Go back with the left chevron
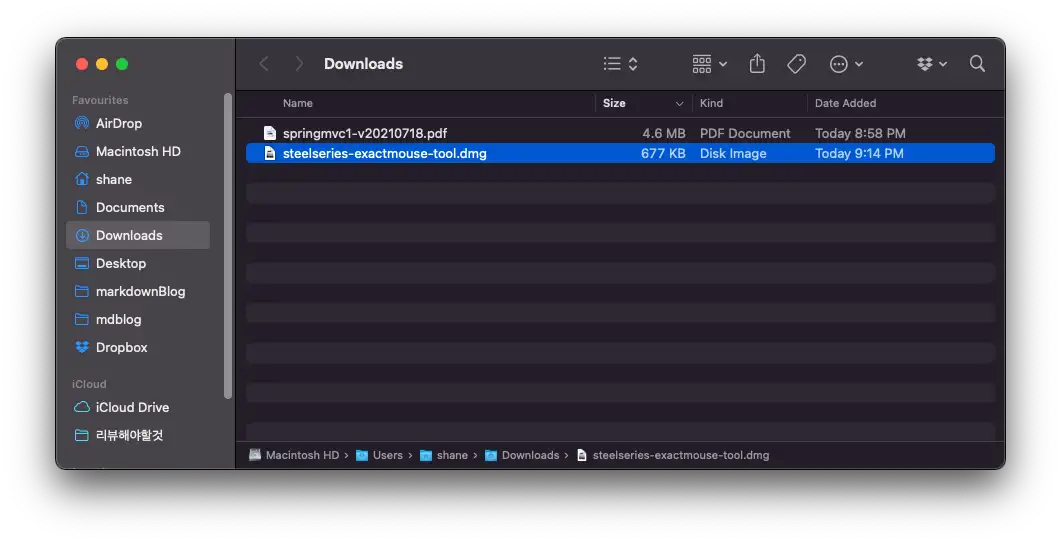This screenshot has width=1061, height=543. point(264,64)
